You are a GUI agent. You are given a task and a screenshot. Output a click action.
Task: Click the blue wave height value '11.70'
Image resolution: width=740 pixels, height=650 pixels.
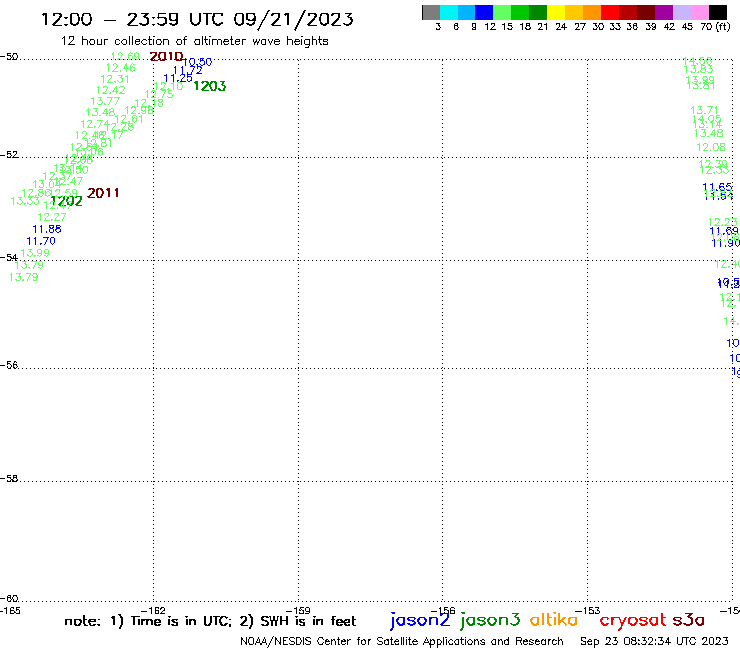coord(41,241)
